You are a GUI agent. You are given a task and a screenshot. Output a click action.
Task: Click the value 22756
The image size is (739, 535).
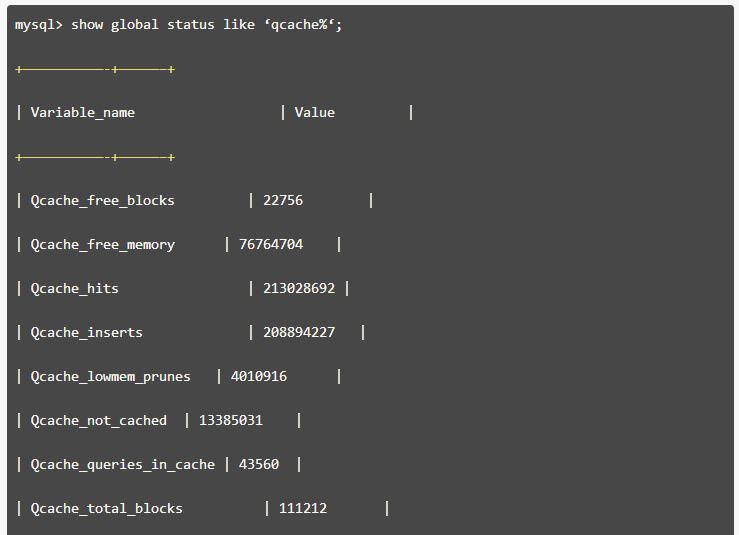[283, 200]
